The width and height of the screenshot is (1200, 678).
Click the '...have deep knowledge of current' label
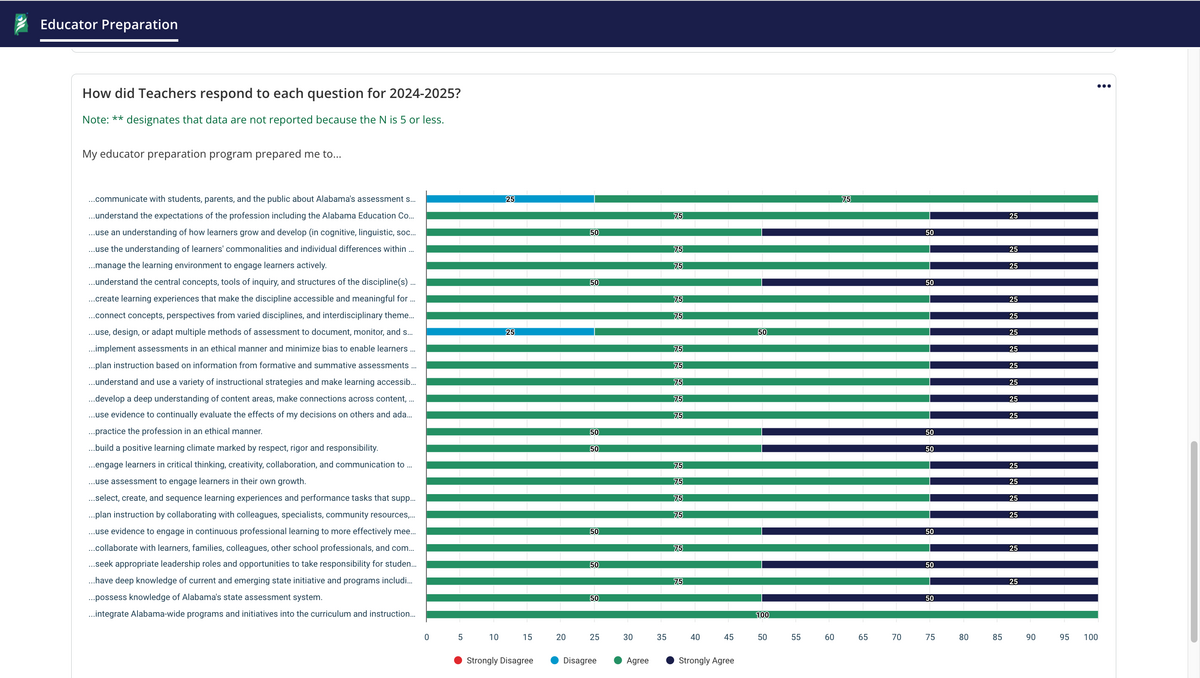(251, 580)
